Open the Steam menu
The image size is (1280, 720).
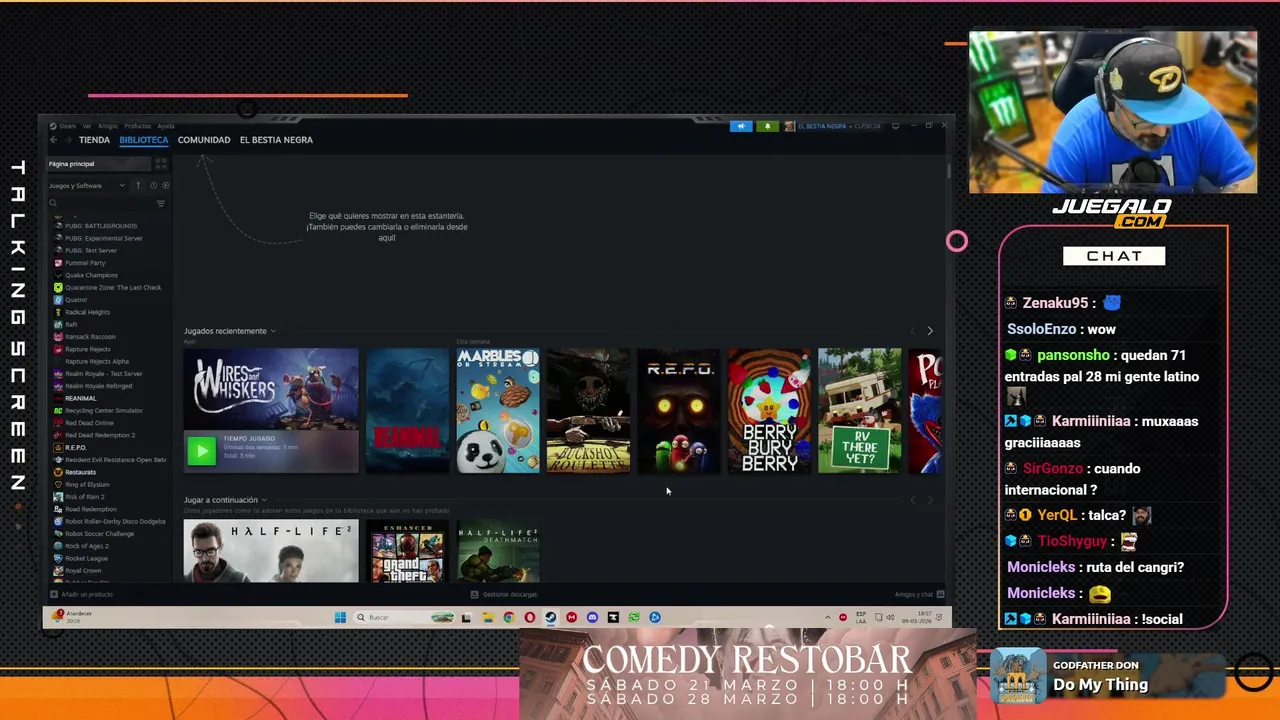[x=67, y=126]
